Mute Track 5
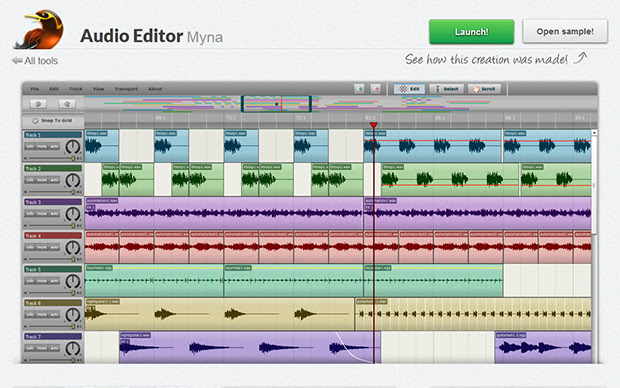Screen dimensions: 620x388 tap(42, 281)
